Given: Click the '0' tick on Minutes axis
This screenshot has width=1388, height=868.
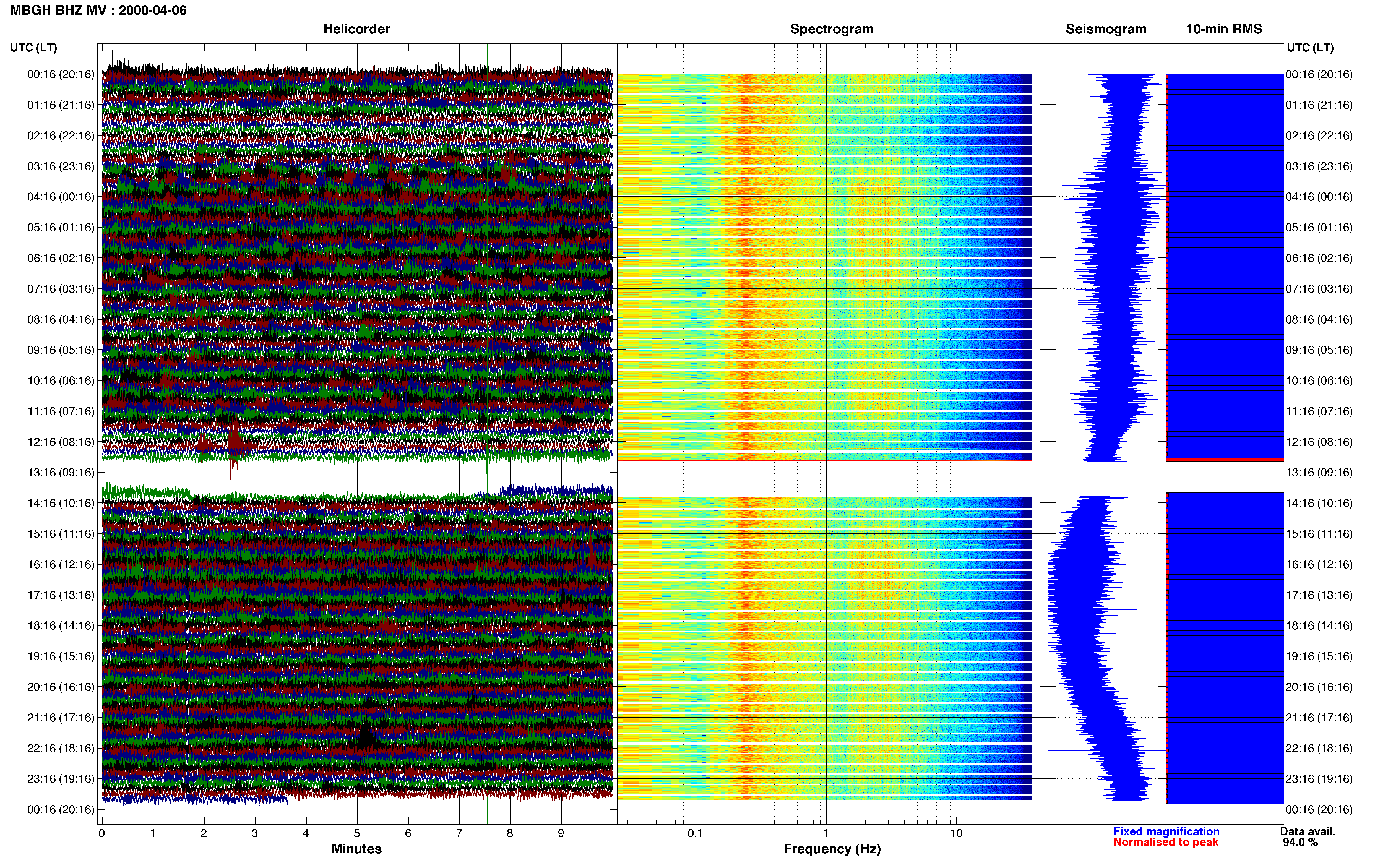Looking at the screenshot, I should (x=101, y=833).
